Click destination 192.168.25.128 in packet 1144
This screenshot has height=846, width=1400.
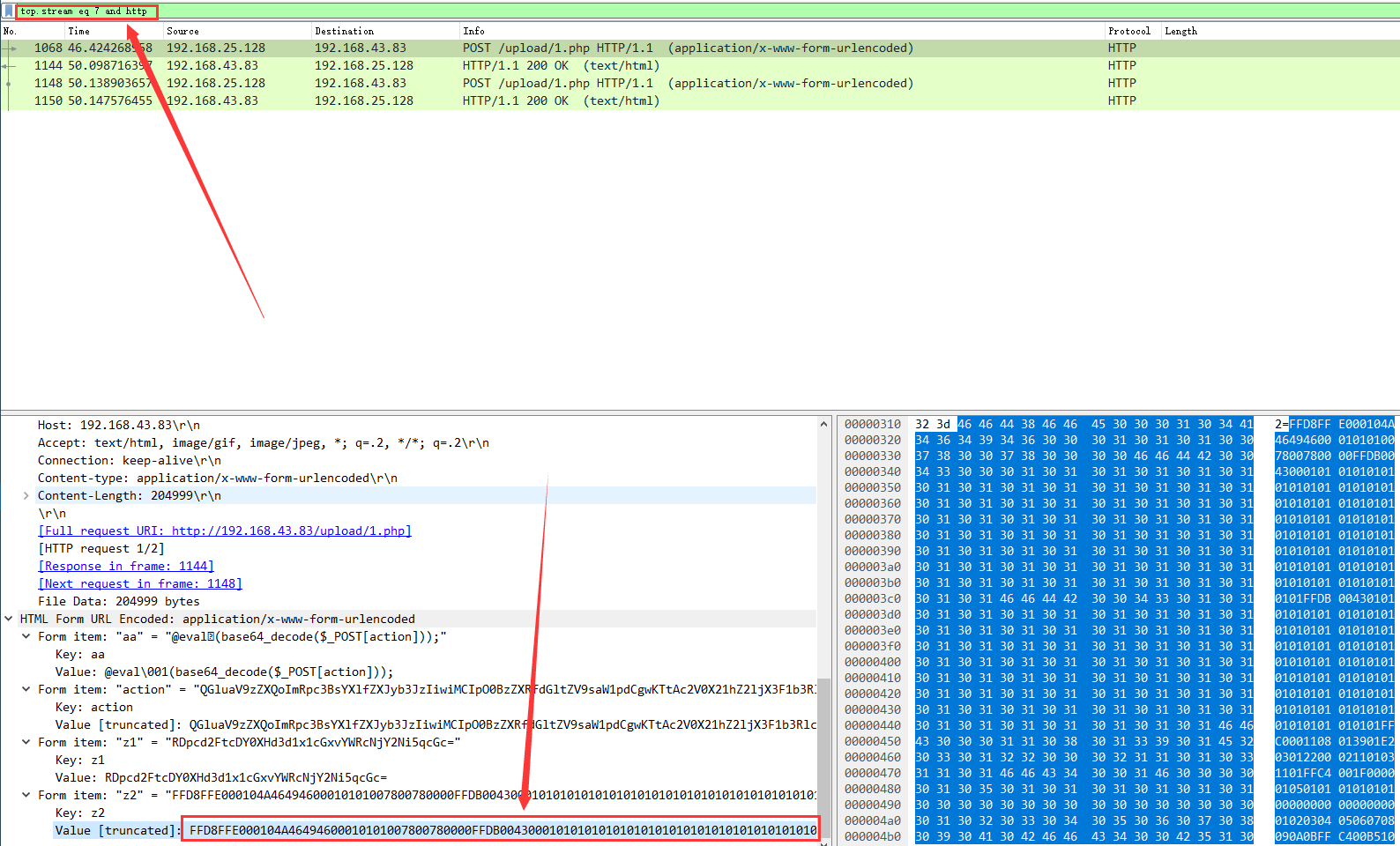[364, 66]
